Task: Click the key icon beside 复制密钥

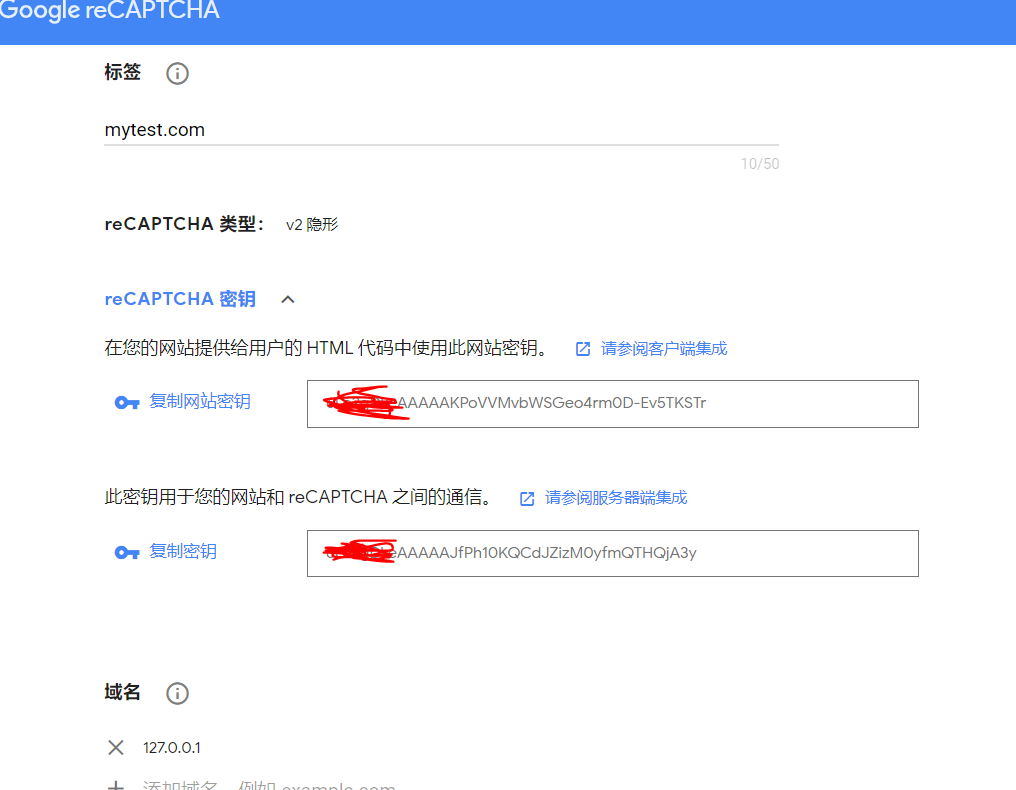Action: pos(127,552)
